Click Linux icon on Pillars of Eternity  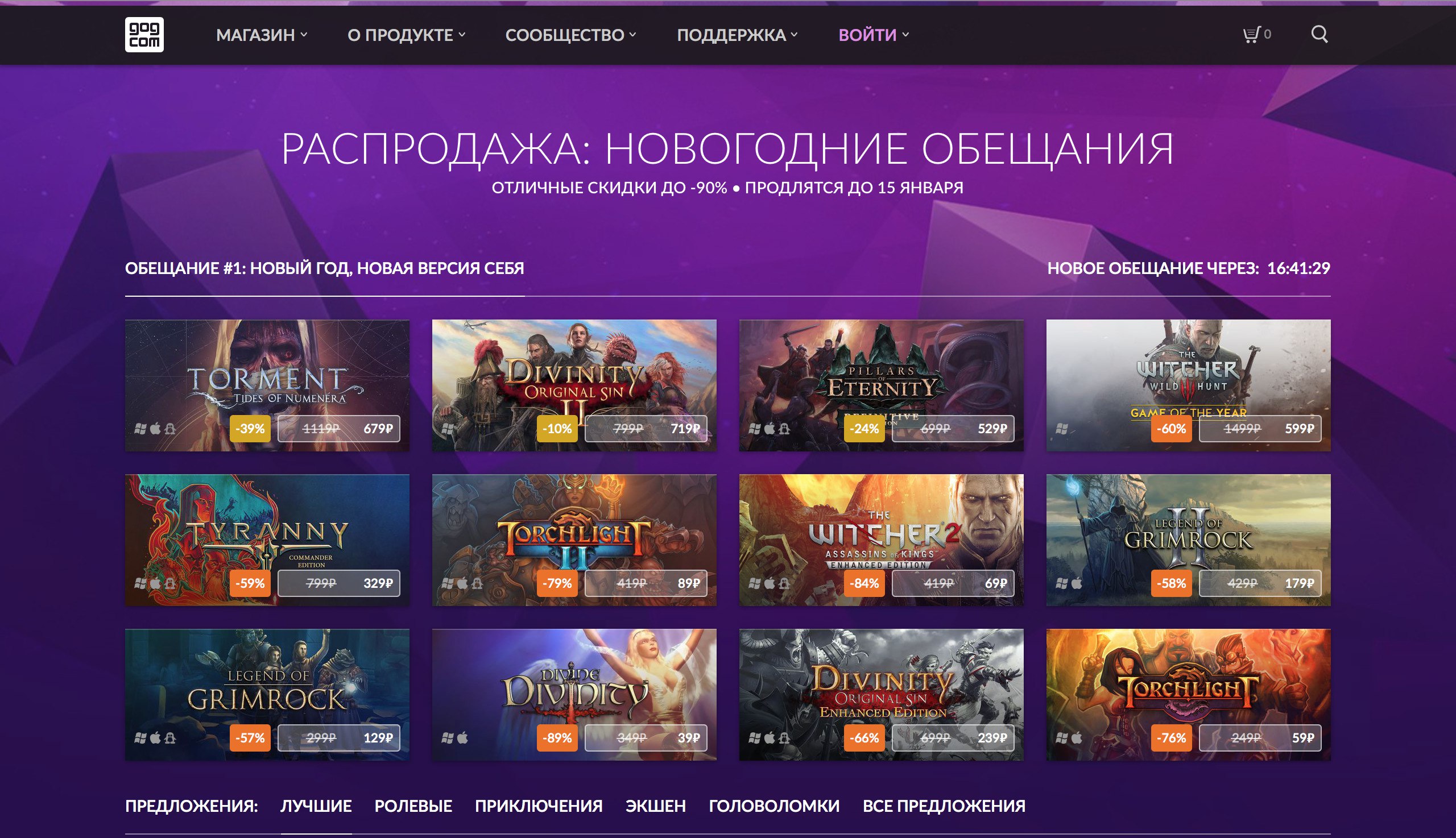coord(784,428)
